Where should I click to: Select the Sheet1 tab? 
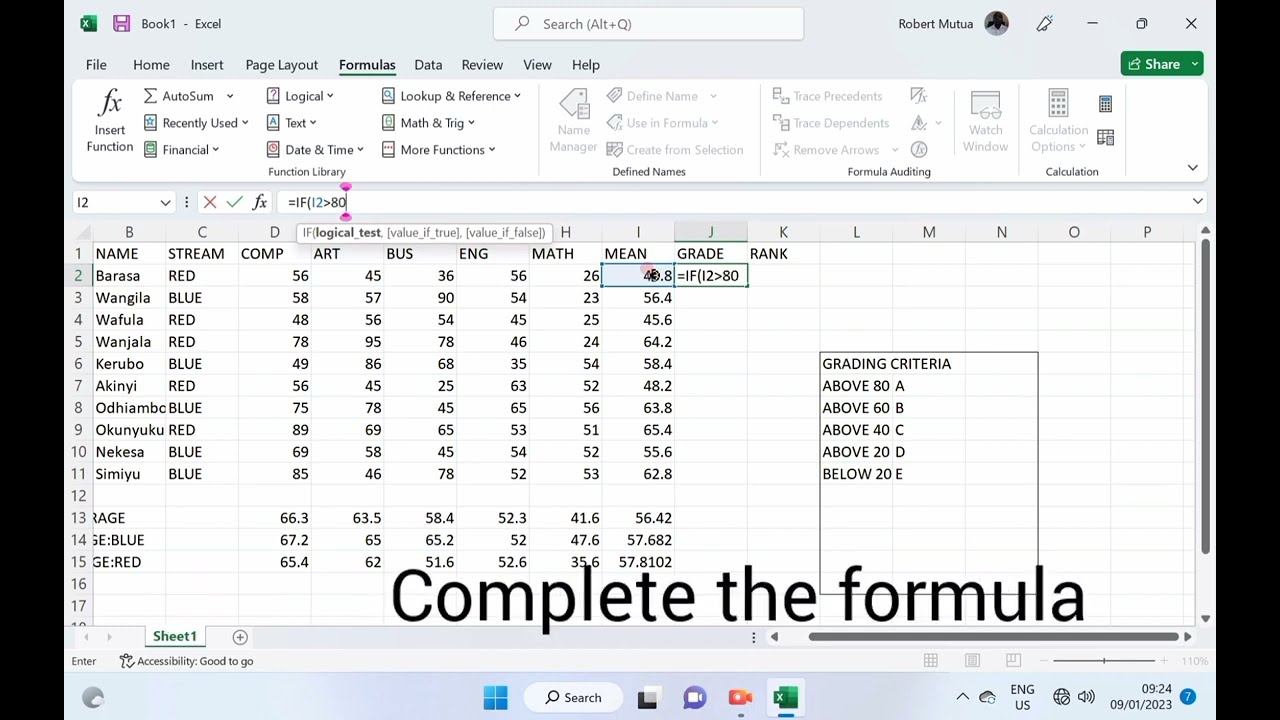pyautogui.click(x=175, y=637)
